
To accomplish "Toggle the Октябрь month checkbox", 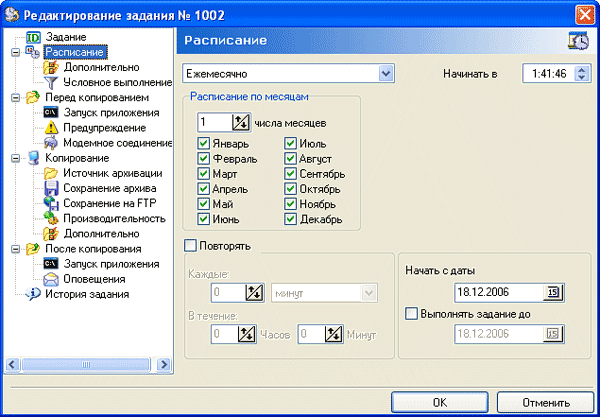I will pyautogui.click(x=290, y=189).
